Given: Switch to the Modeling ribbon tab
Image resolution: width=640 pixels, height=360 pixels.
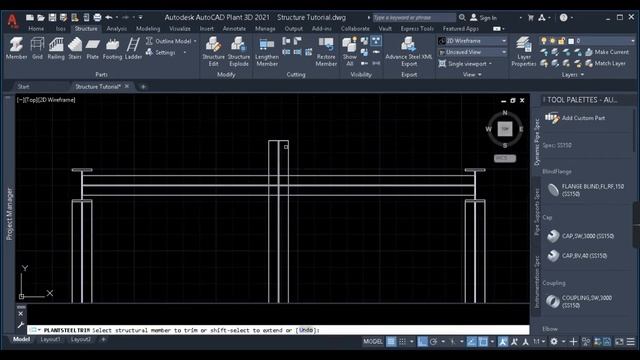Looking at the screenshot, I should pos(148,29).
